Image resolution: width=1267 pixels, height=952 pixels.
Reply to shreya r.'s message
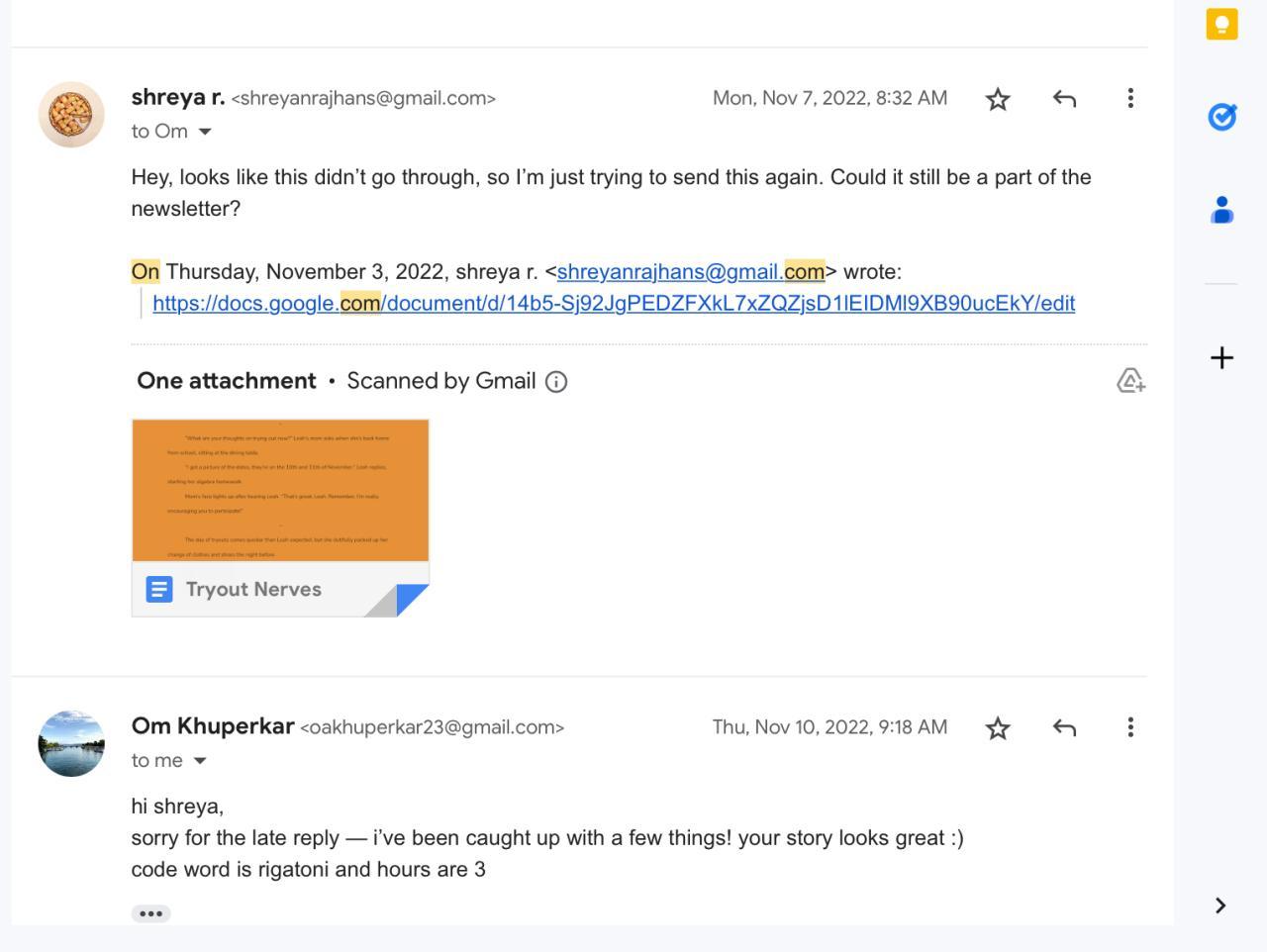coord(1064,99)
